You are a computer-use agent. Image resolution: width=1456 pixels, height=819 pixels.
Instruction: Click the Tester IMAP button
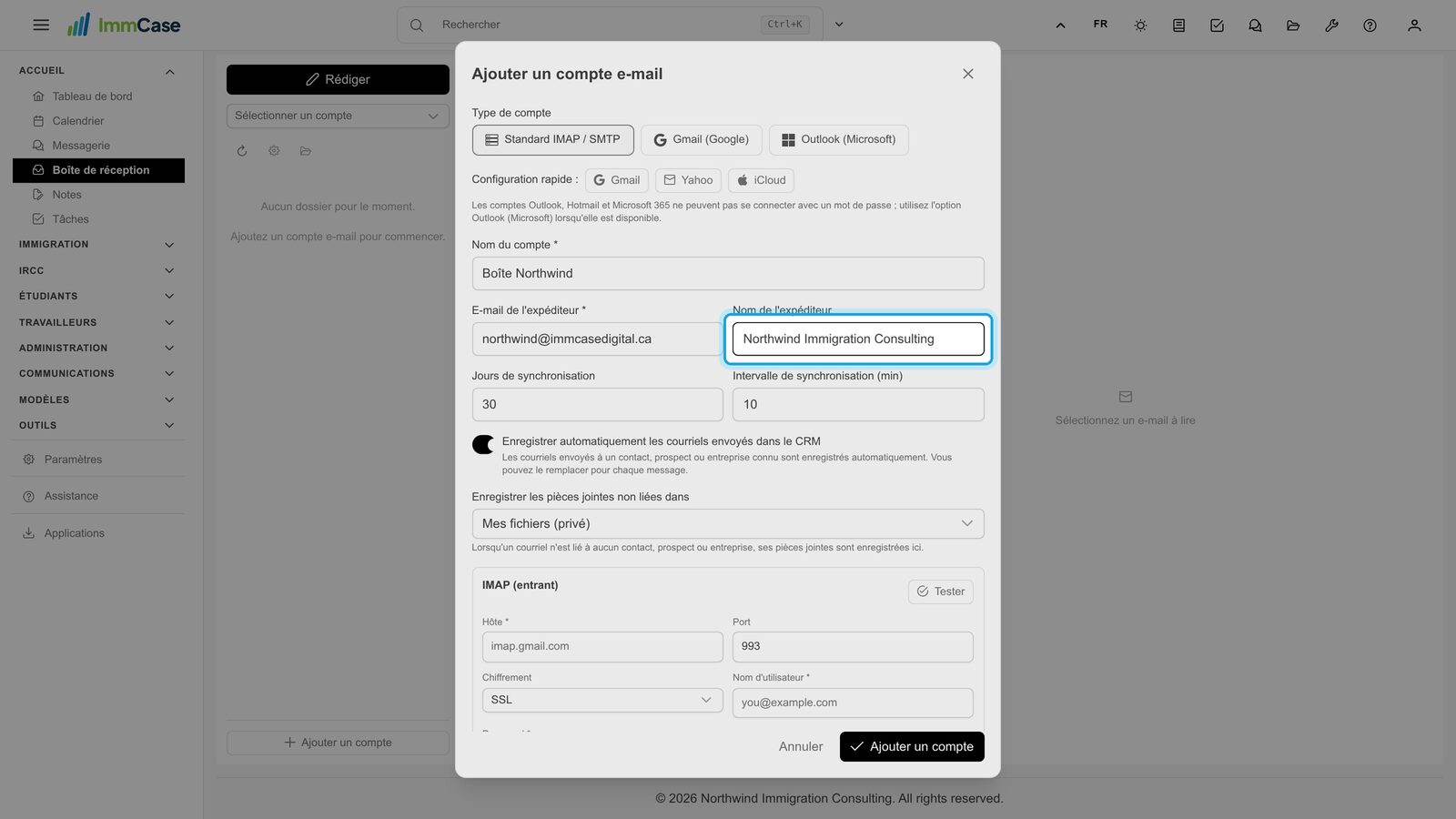[941, 591]
